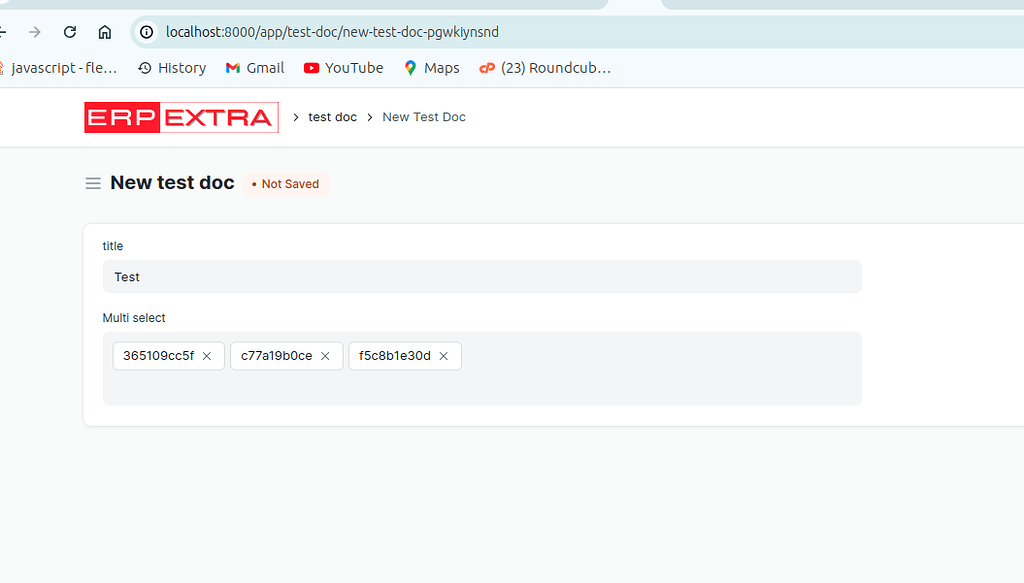Click the YouTube icon in bookmarks bar
This screenshot has width=1024, height=583.
(x=315, y=67)
